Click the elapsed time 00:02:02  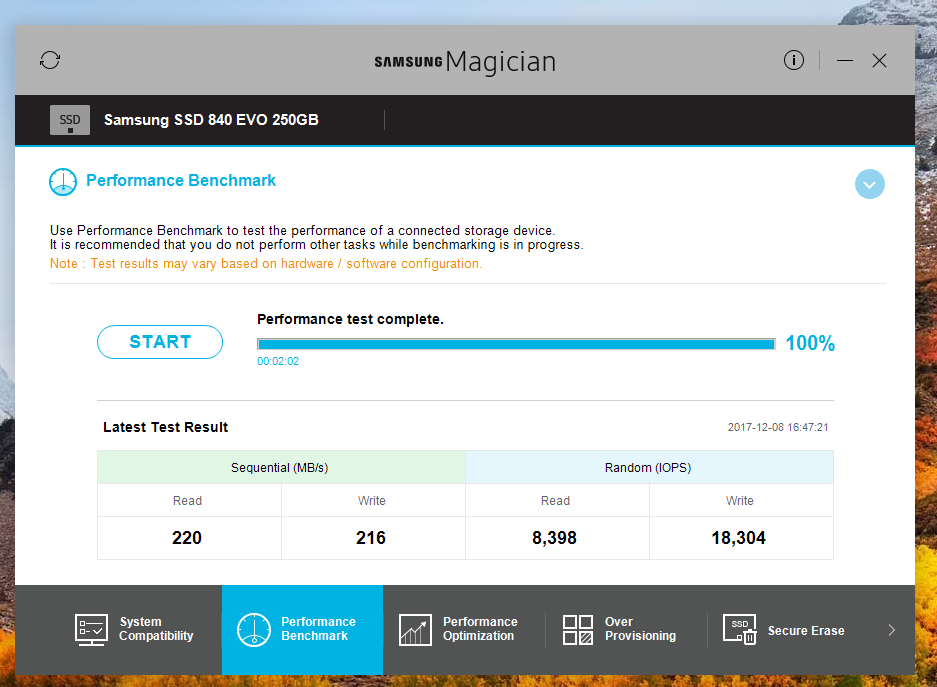point(278,361)
